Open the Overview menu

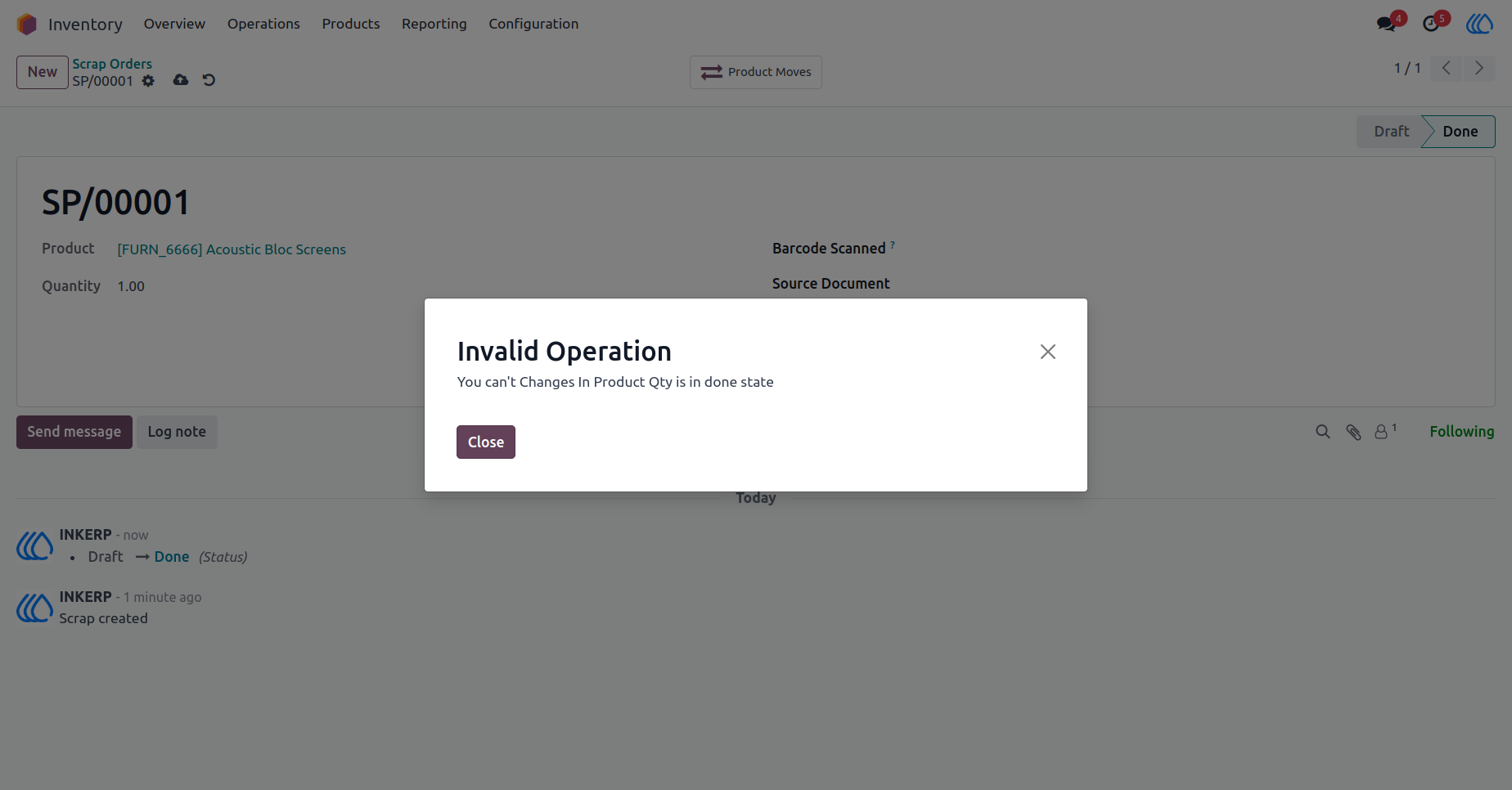pos(174,24)
